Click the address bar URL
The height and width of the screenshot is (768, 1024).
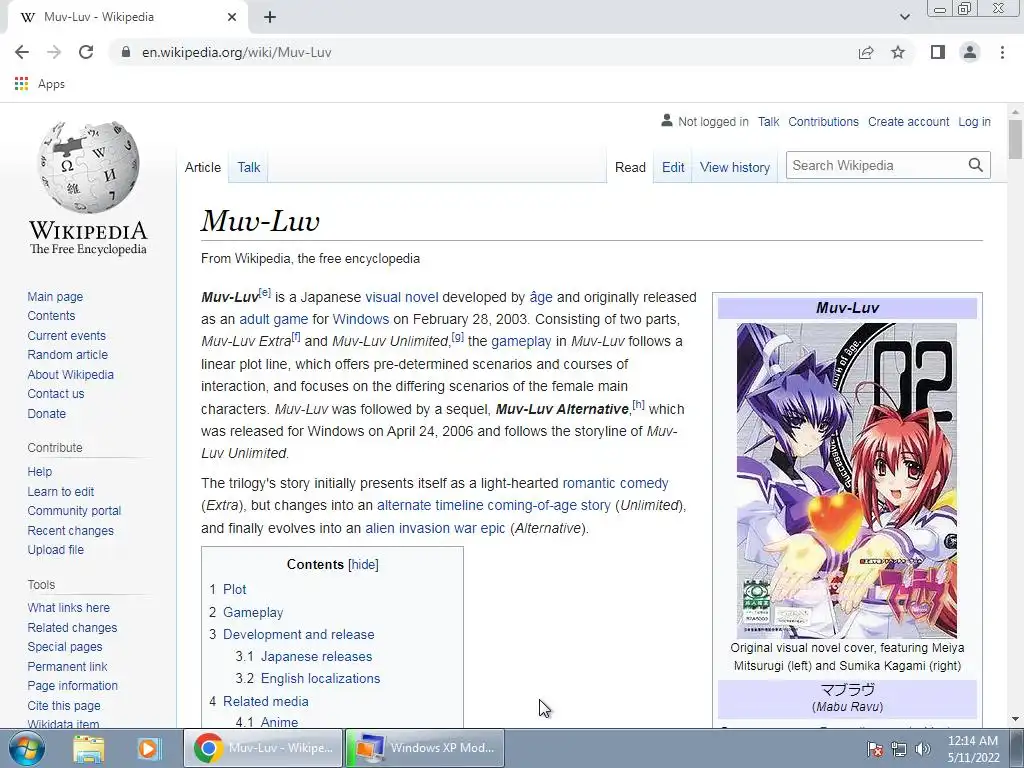click(236, 52)
